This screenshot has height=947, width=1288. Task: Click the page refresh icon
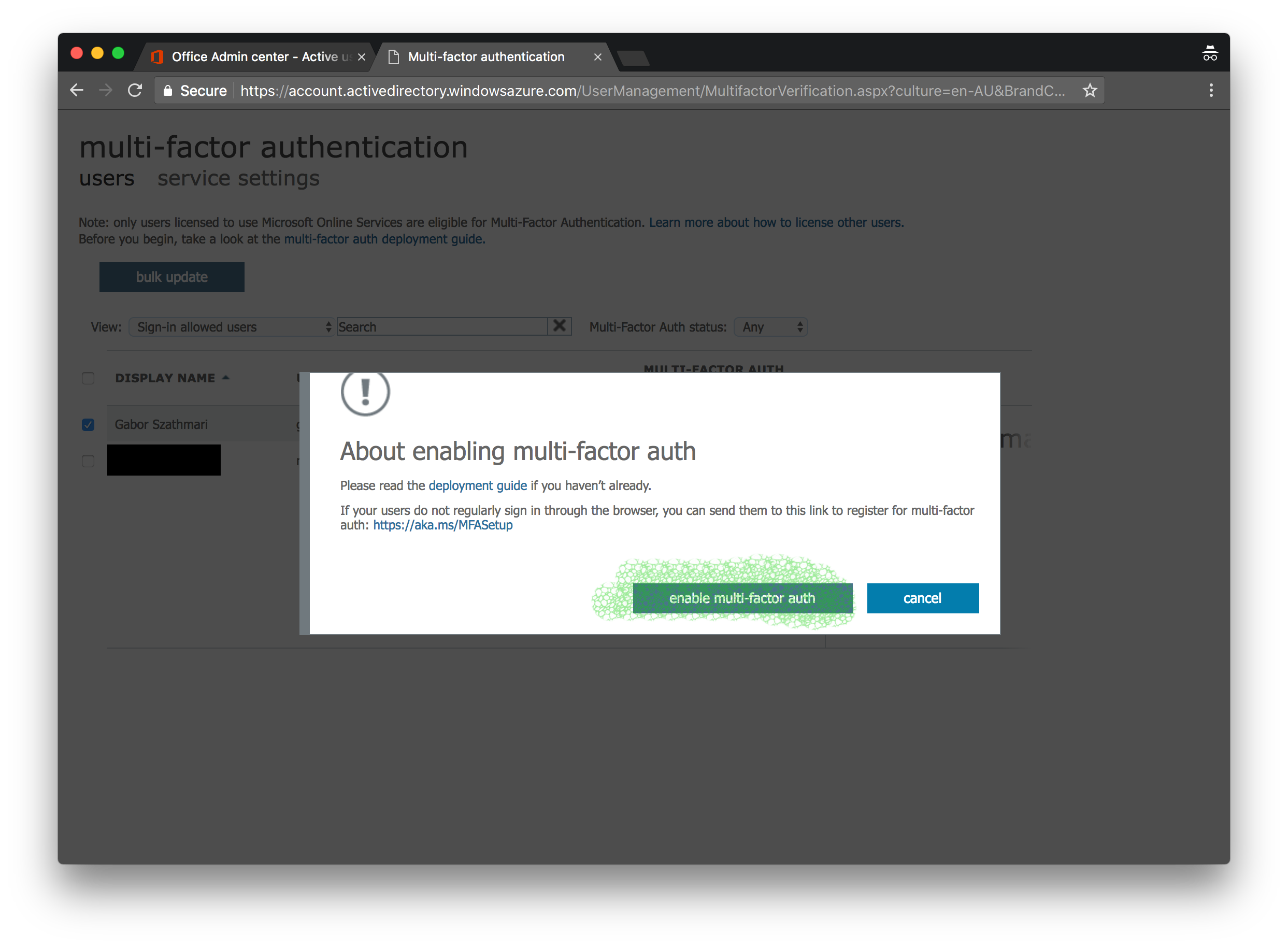(137, 91)
